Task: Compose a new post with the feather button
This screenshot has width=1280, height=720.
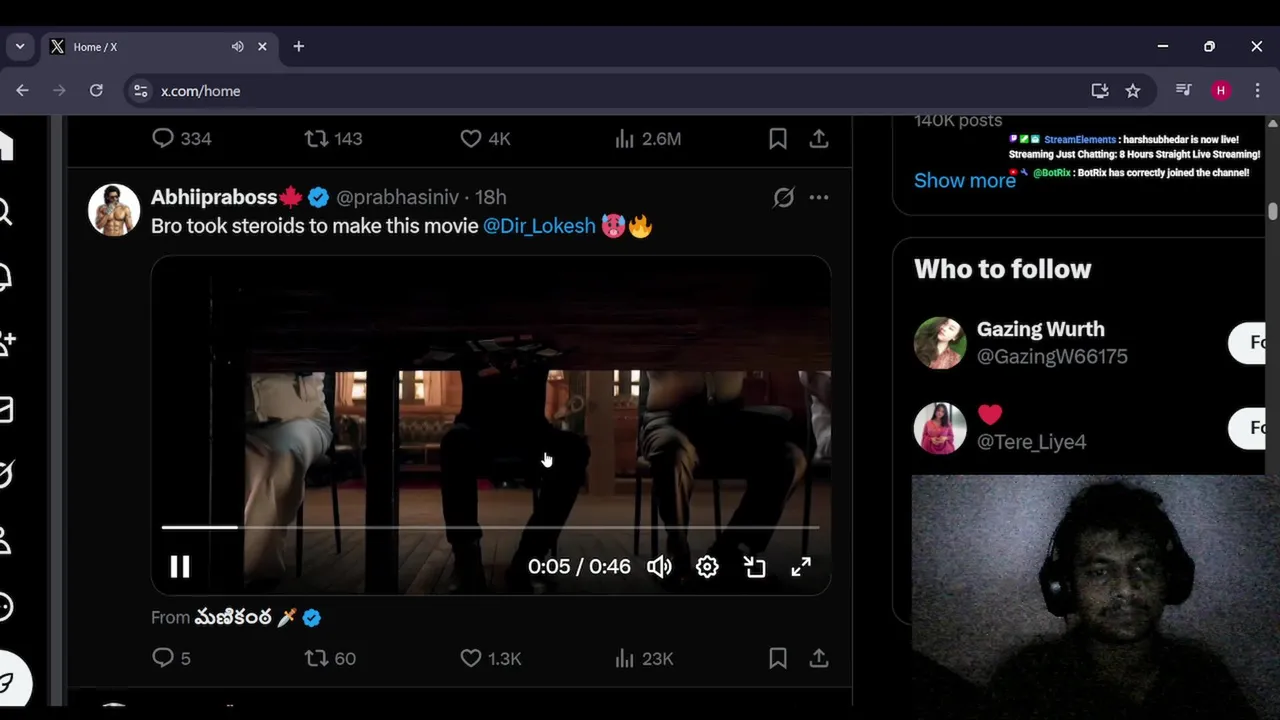Action: click(10, 683)
